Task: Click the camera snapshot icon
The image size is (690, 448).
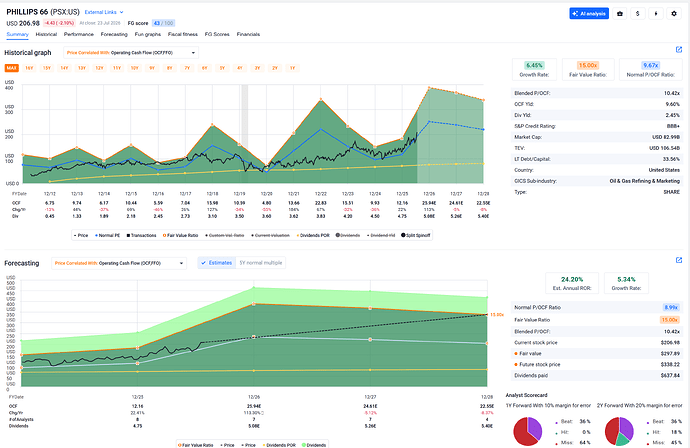Action: [x=620, y=14]
